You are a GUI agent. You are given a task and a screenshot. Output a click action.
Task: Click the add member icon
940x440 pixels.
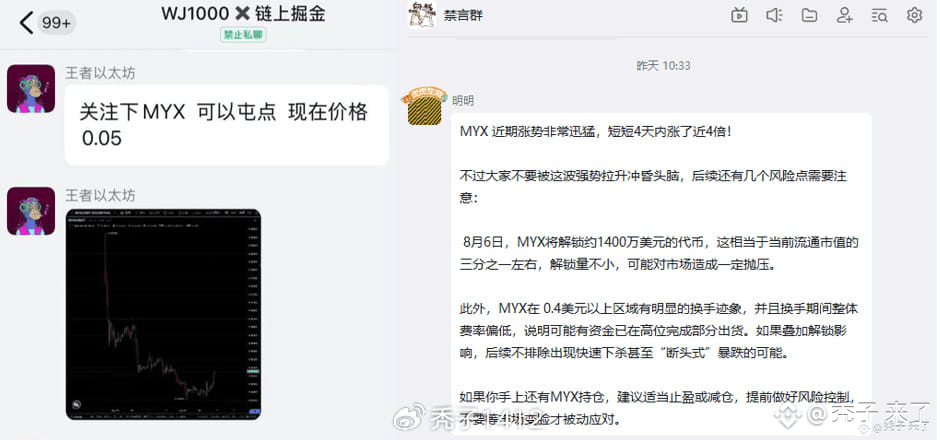tap(844, 16)
